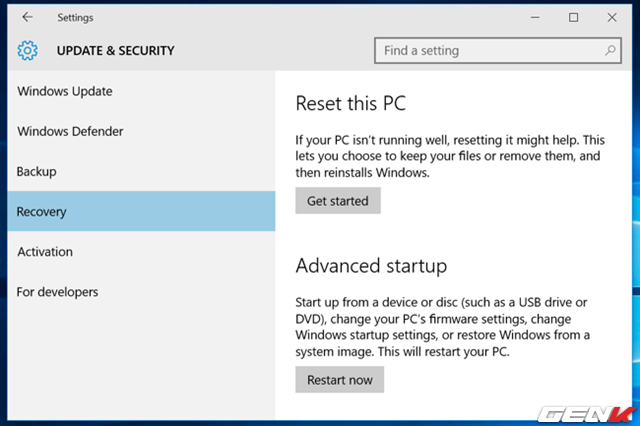Click the GENK watermark logo
Viewport: 640px width, 426px height.
click(586, 415)
